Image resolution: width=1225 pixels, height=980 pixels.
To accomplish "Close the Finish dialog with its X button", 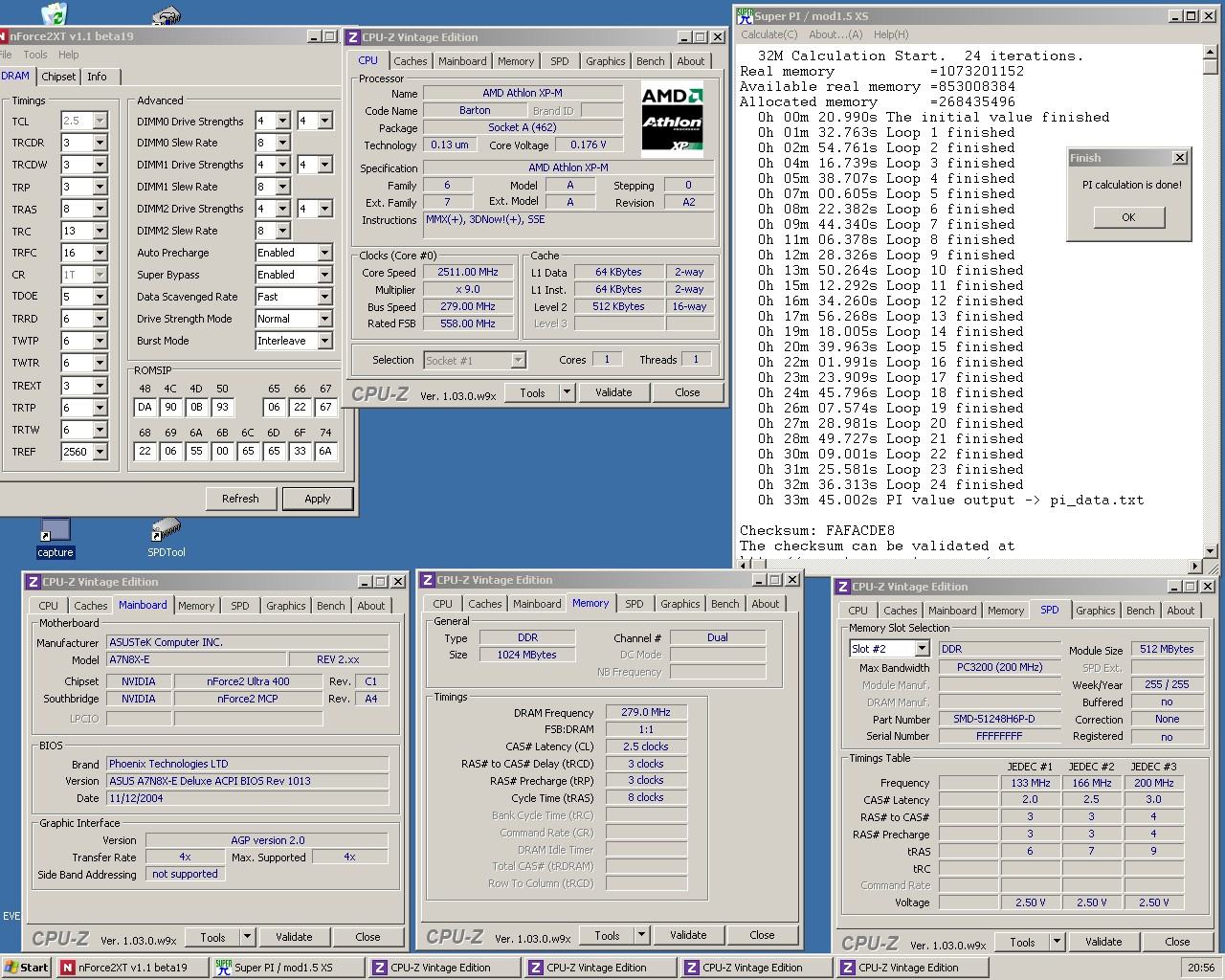I will click(x=1179, y=158).
